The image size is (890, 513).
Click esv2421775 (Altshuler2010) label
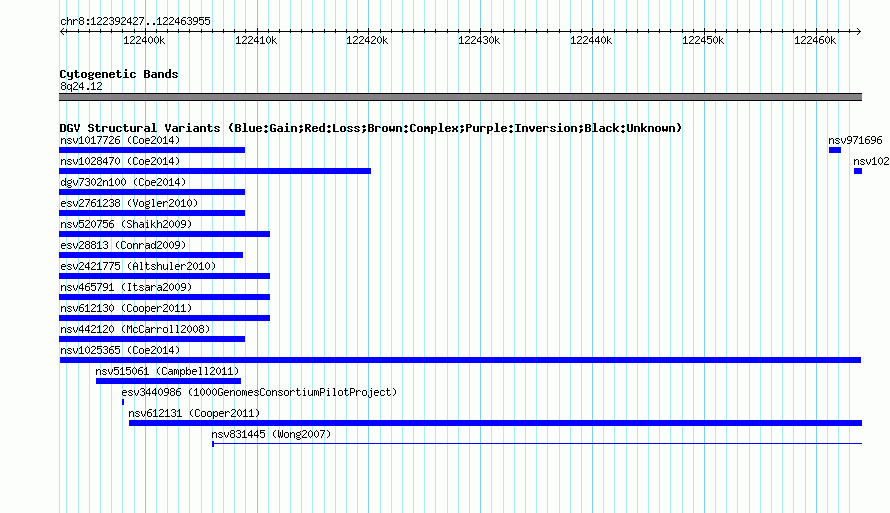pos(138,266)
